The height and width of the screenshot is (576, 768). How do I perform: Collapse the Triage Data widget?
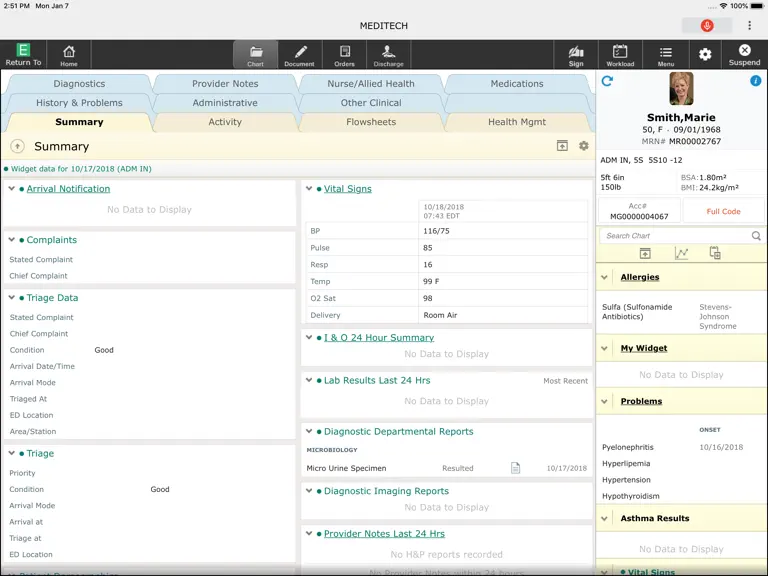click(12, 297)
